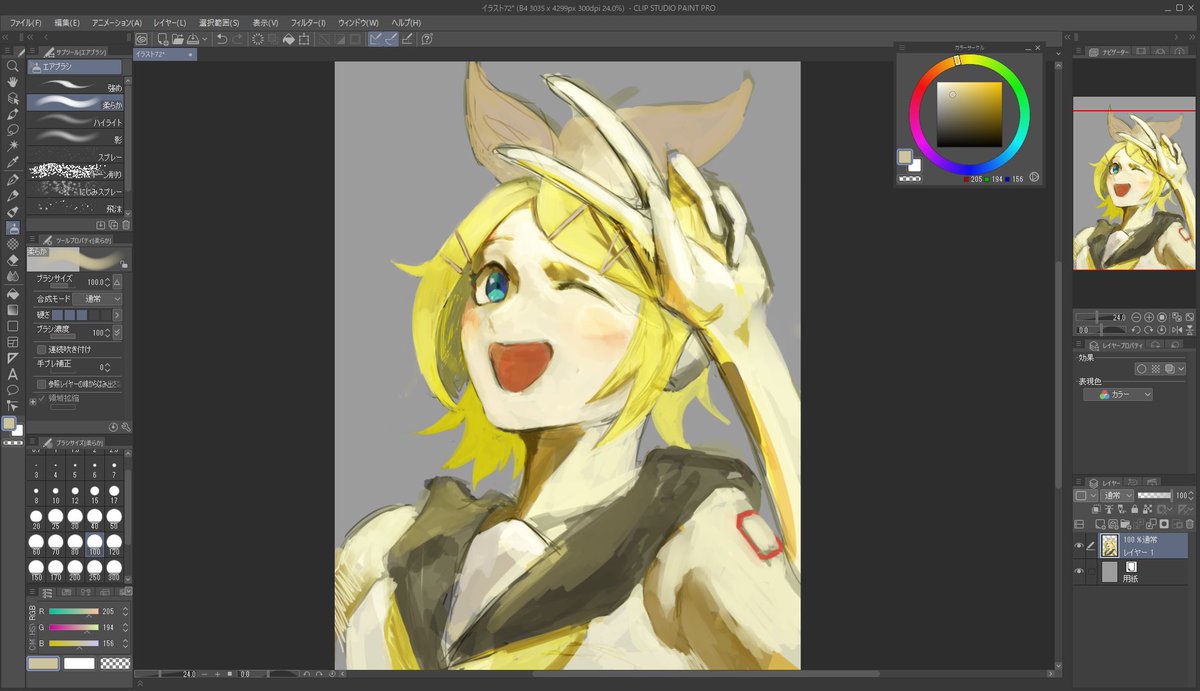Toggle the border effect circle button
Viewport: 1200px width, 691px height.
(1141, 369)
